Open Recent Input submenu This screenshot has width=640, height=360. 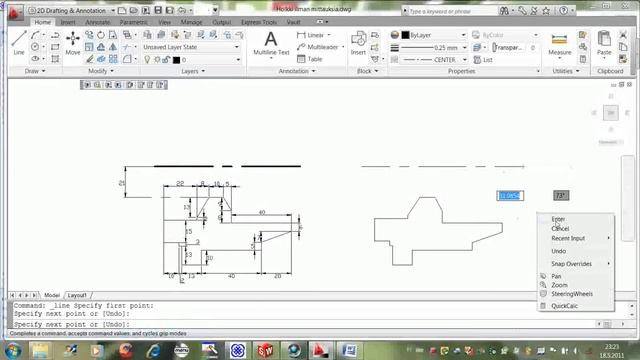(x=576, y=238)
